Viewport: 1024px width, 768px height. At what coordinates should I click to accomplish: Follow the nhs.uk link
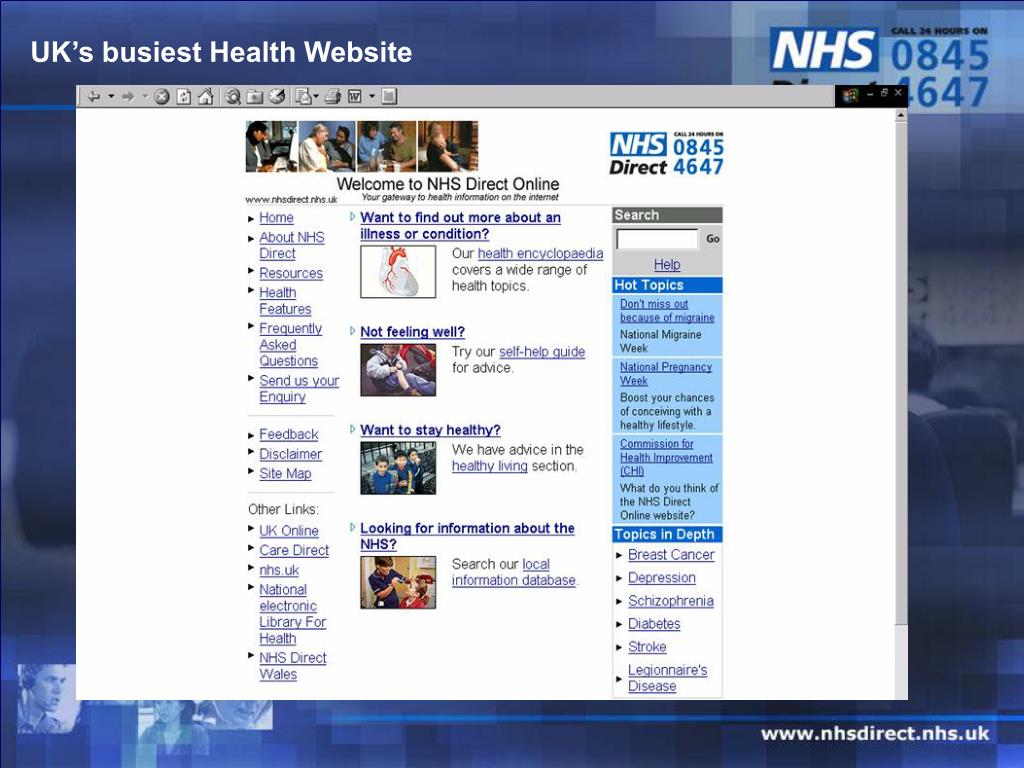coord(279,570)
